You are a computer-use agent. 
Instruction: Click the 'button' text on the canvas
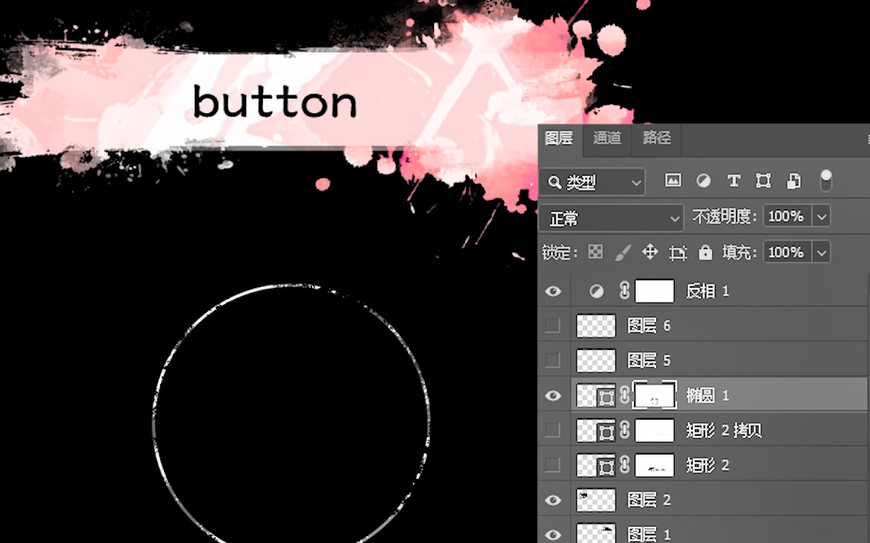click(275, 102)
